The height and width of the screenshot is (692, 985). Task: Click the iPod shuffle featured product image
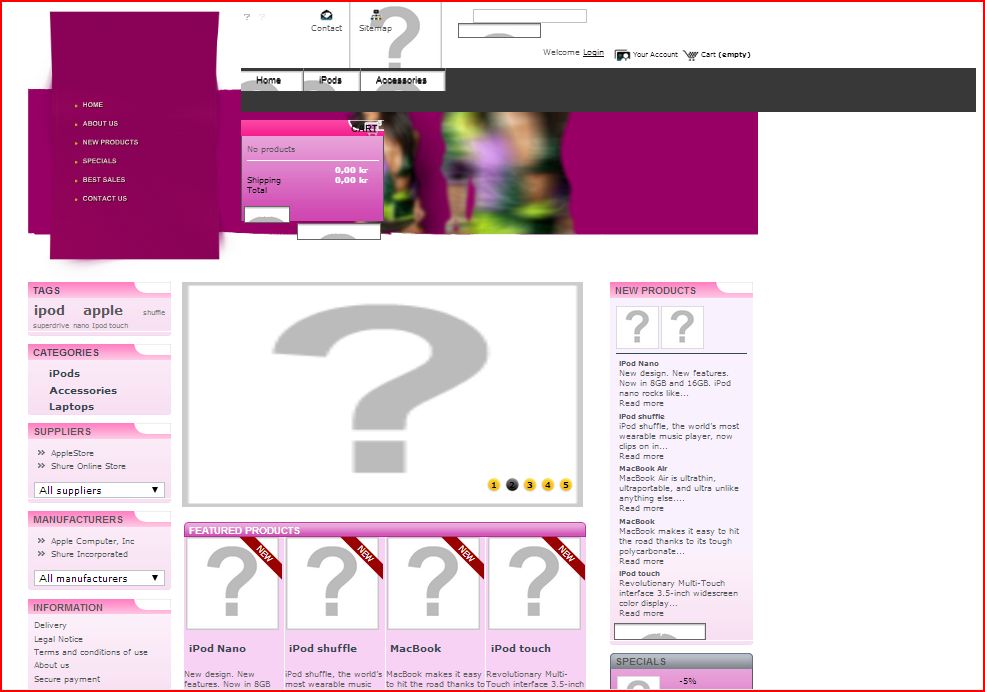[x=333, y=583]
